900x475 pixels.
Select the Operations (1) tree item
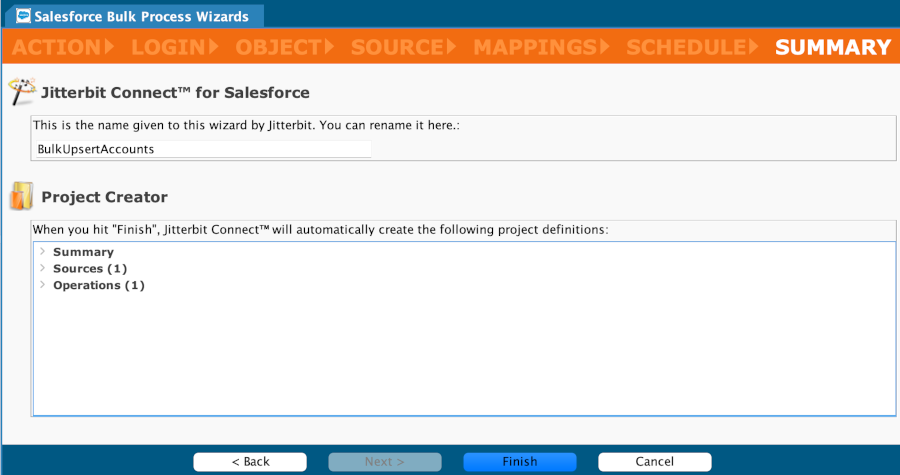(98, 285)
